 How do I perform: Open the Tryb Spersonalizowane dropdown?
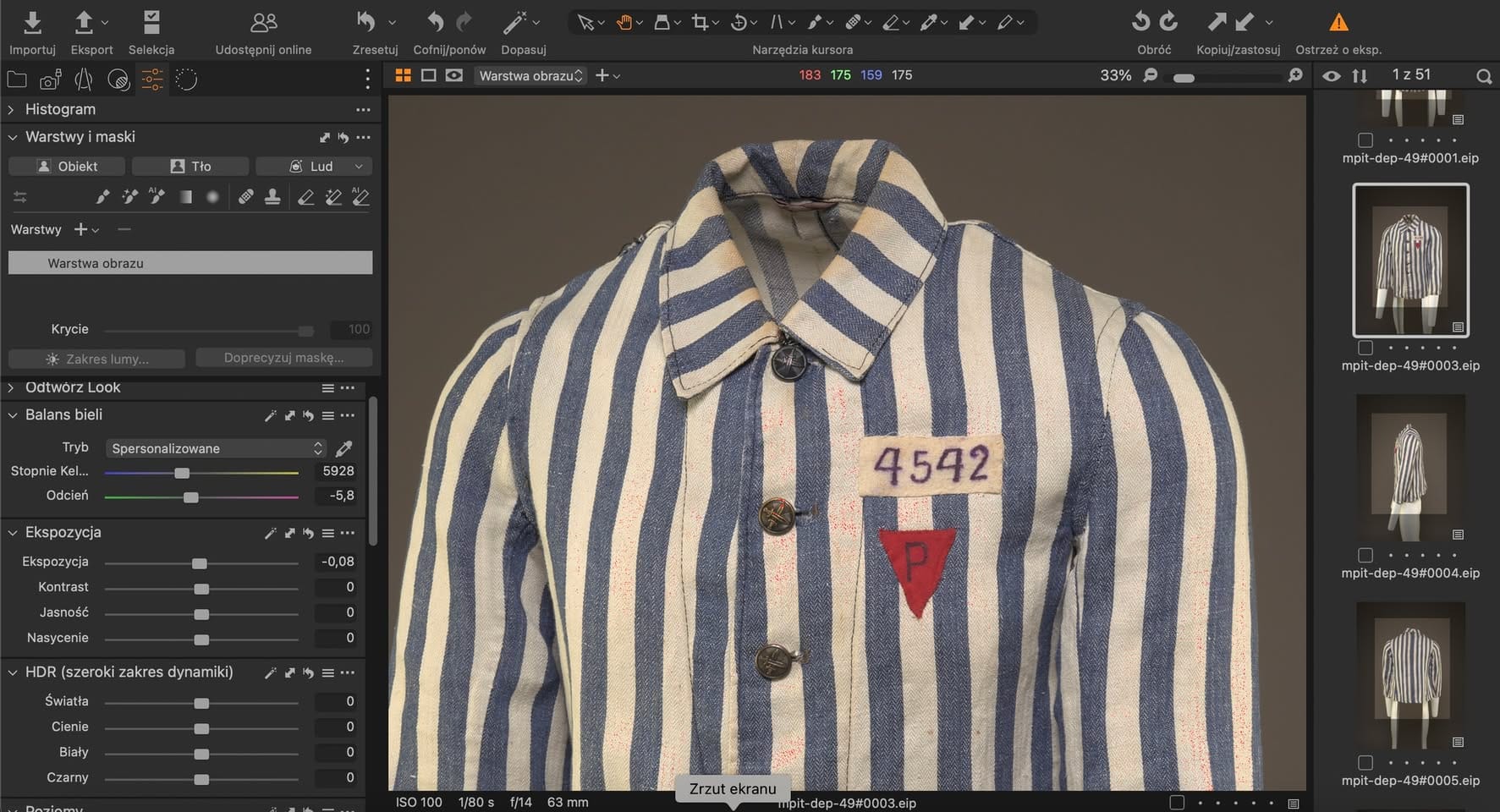pos(216,448)
